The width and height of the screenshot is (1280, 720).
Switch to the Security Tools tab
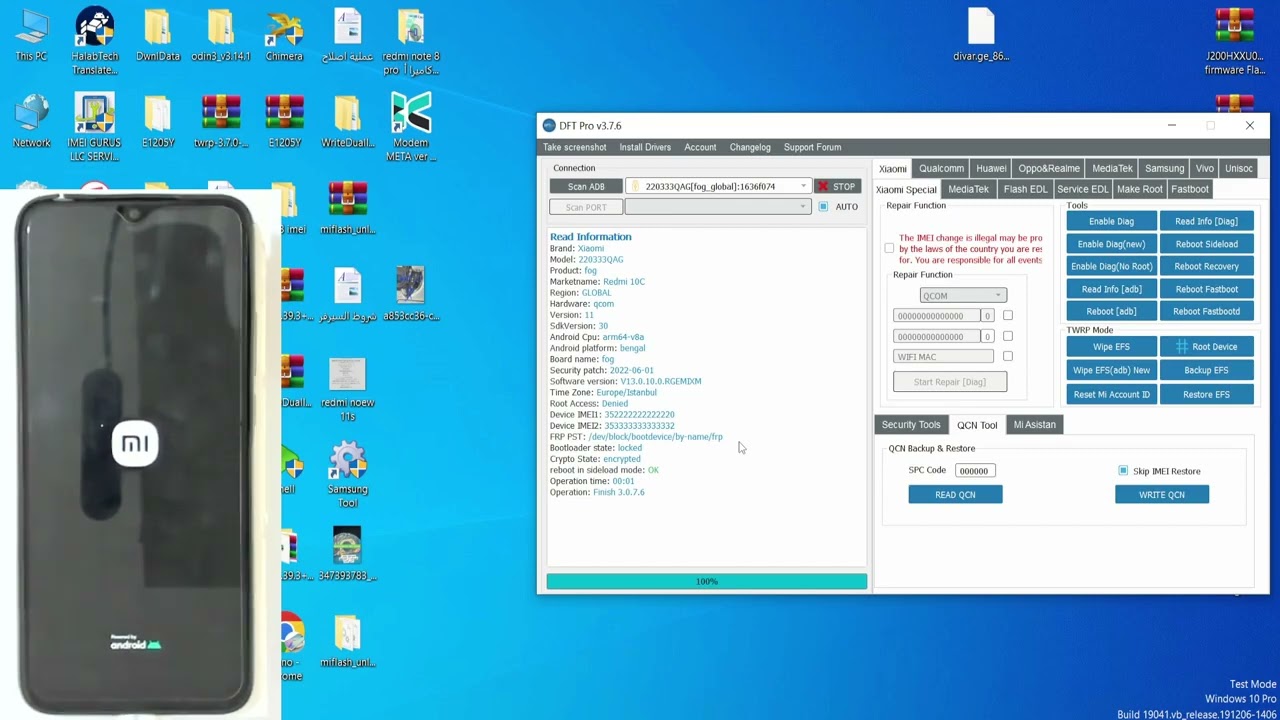[x=911, y=425]
